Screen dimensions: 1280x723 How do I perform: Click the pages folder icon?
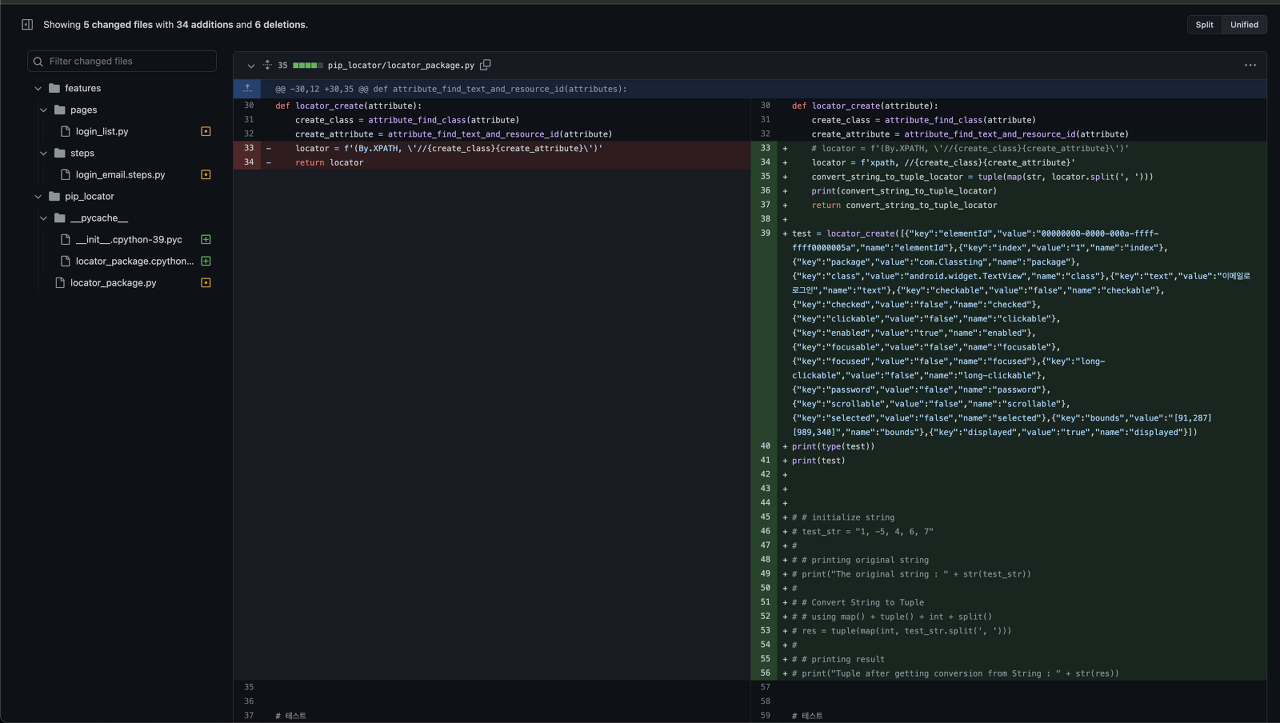click(x=60, y=110)
